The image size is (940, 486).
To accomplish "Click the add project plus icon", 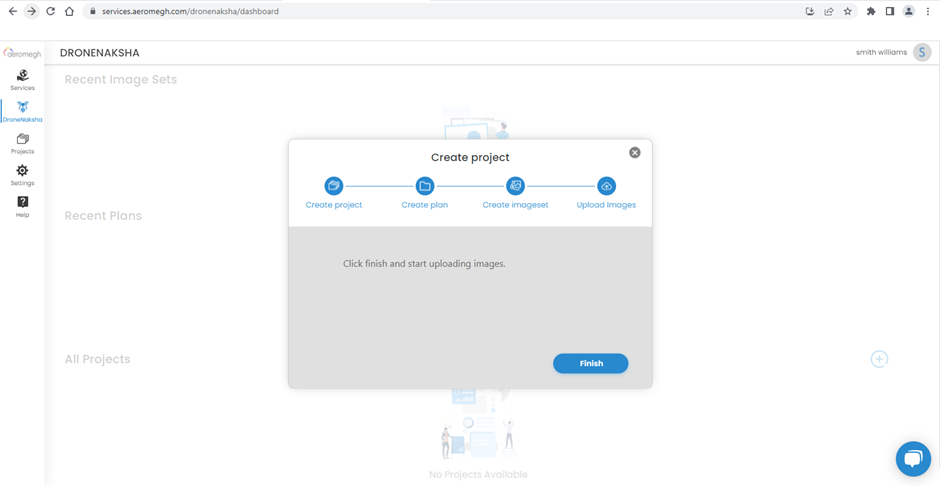I will (x=879, y=359).
